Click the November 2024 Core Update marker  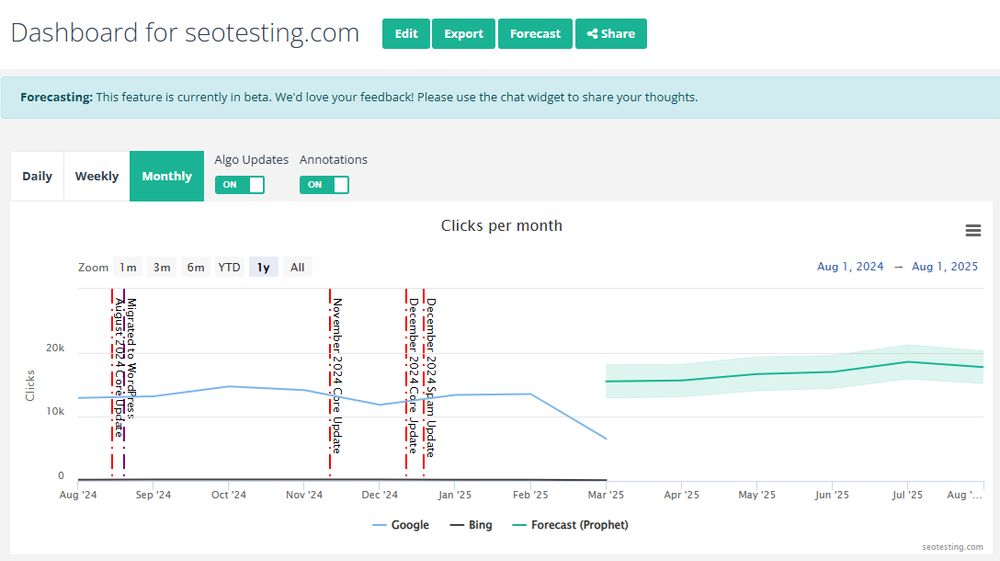point(330,382)
